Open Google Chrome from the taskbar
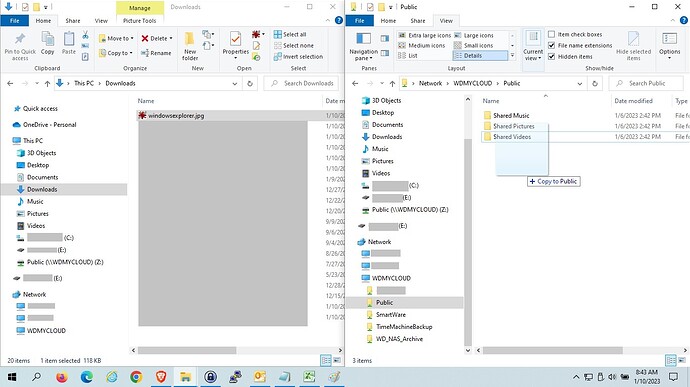The height and width of the screenshot is (387, 690). pyautogui.click(x=136, y=377)
